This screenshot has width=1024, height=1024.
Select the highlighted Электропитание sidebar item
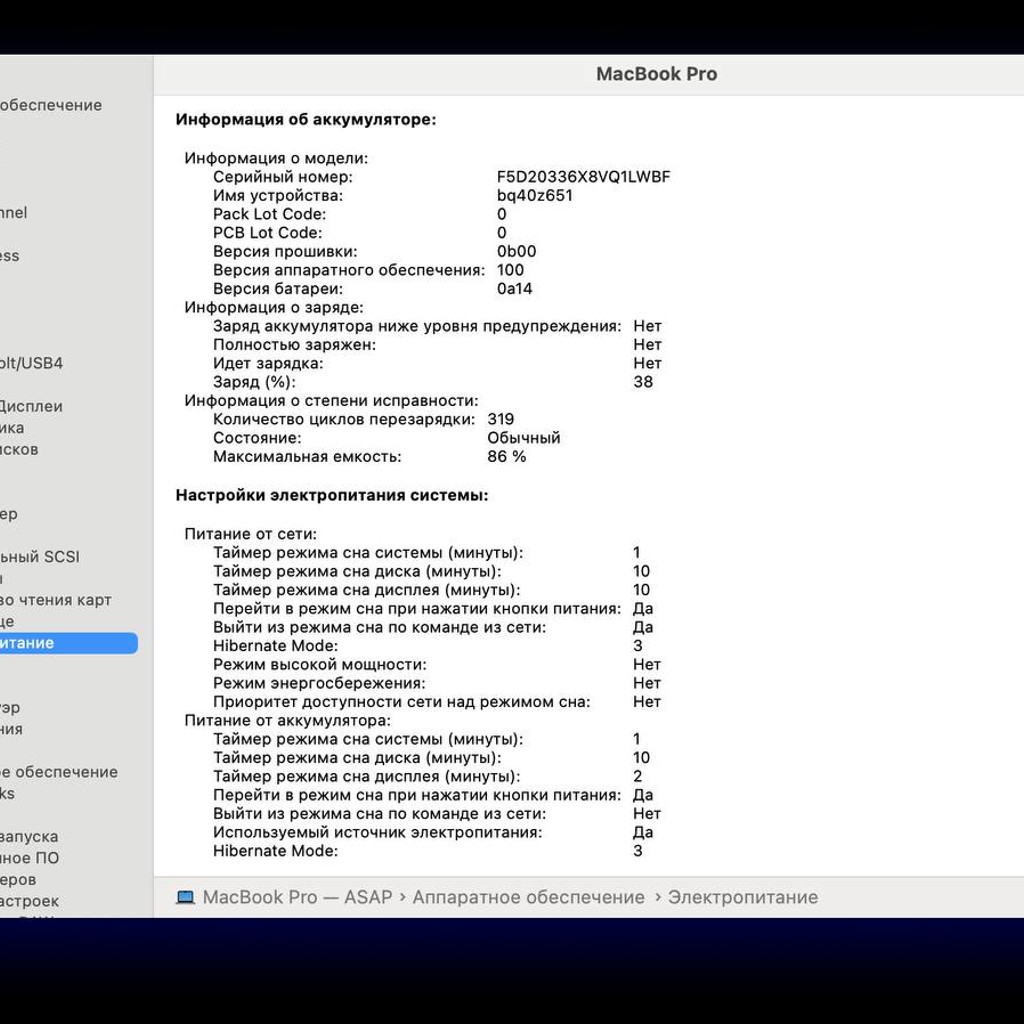click(67, 643)
